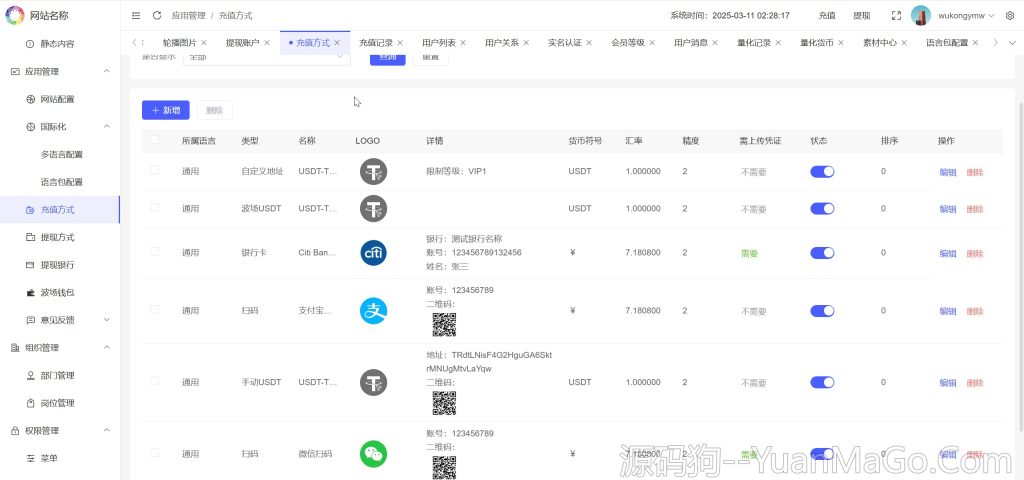Image resolution: width=1024 pixels, height=480 pixels.
Task: Click the WeChat logo image
Action: (374, 454)
